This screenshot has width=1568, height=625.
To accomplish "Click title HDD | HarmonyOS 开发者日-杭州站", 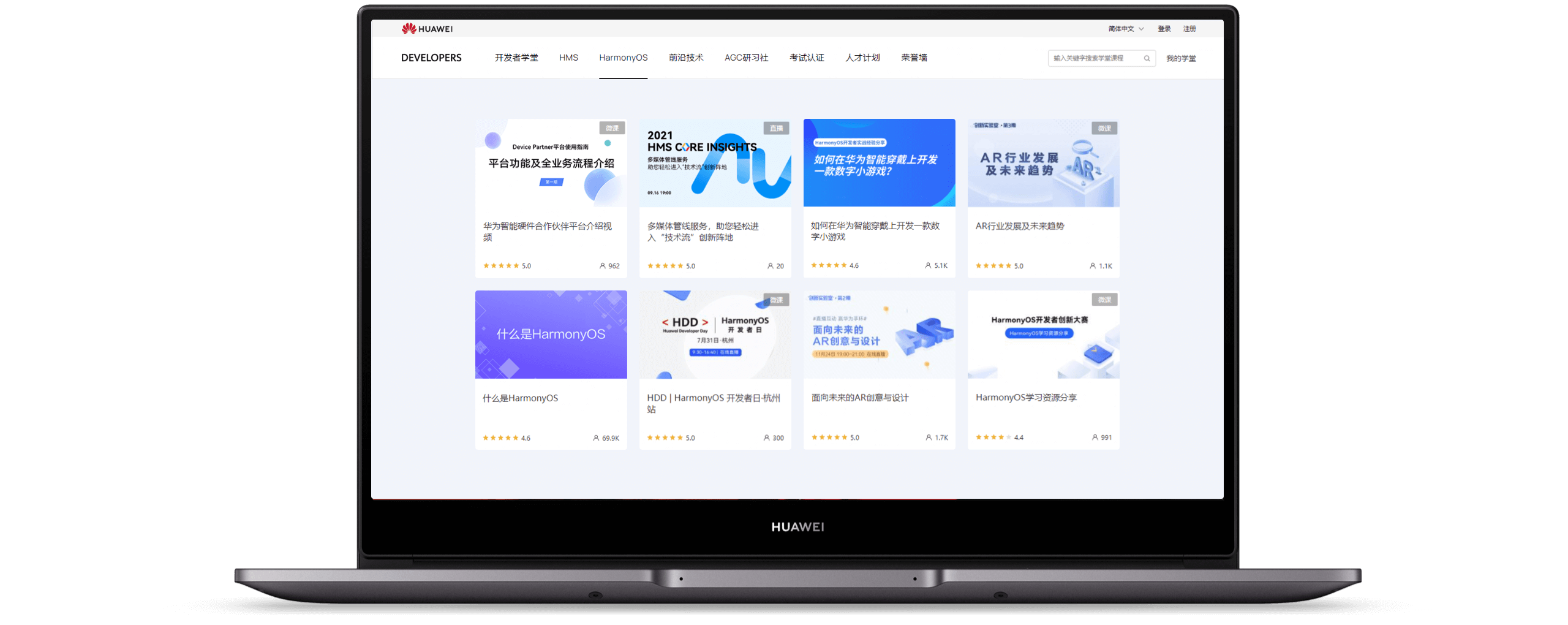I will pyautogui.click(x=713, y=403).
